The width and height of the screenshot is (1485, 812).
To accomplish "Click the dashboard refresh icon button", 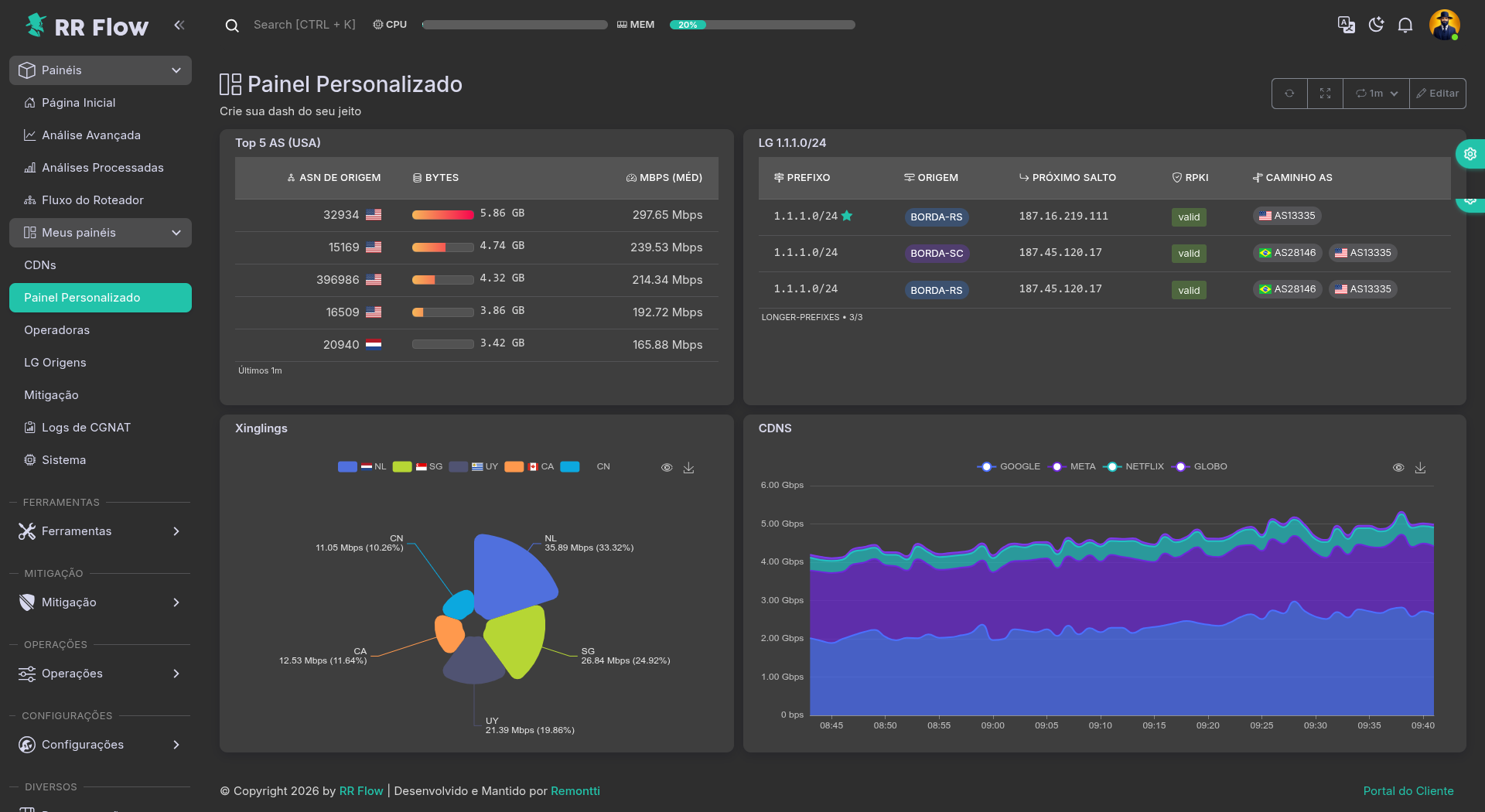I will (1289, 94).
